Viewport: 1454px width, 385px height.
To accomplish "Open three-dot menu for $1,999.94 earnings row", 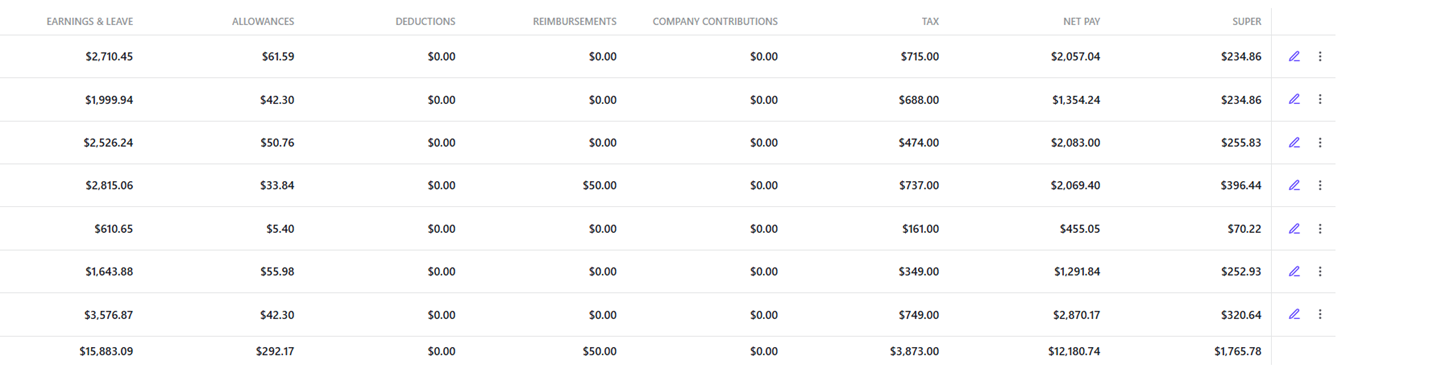I will click(1320, 99).
